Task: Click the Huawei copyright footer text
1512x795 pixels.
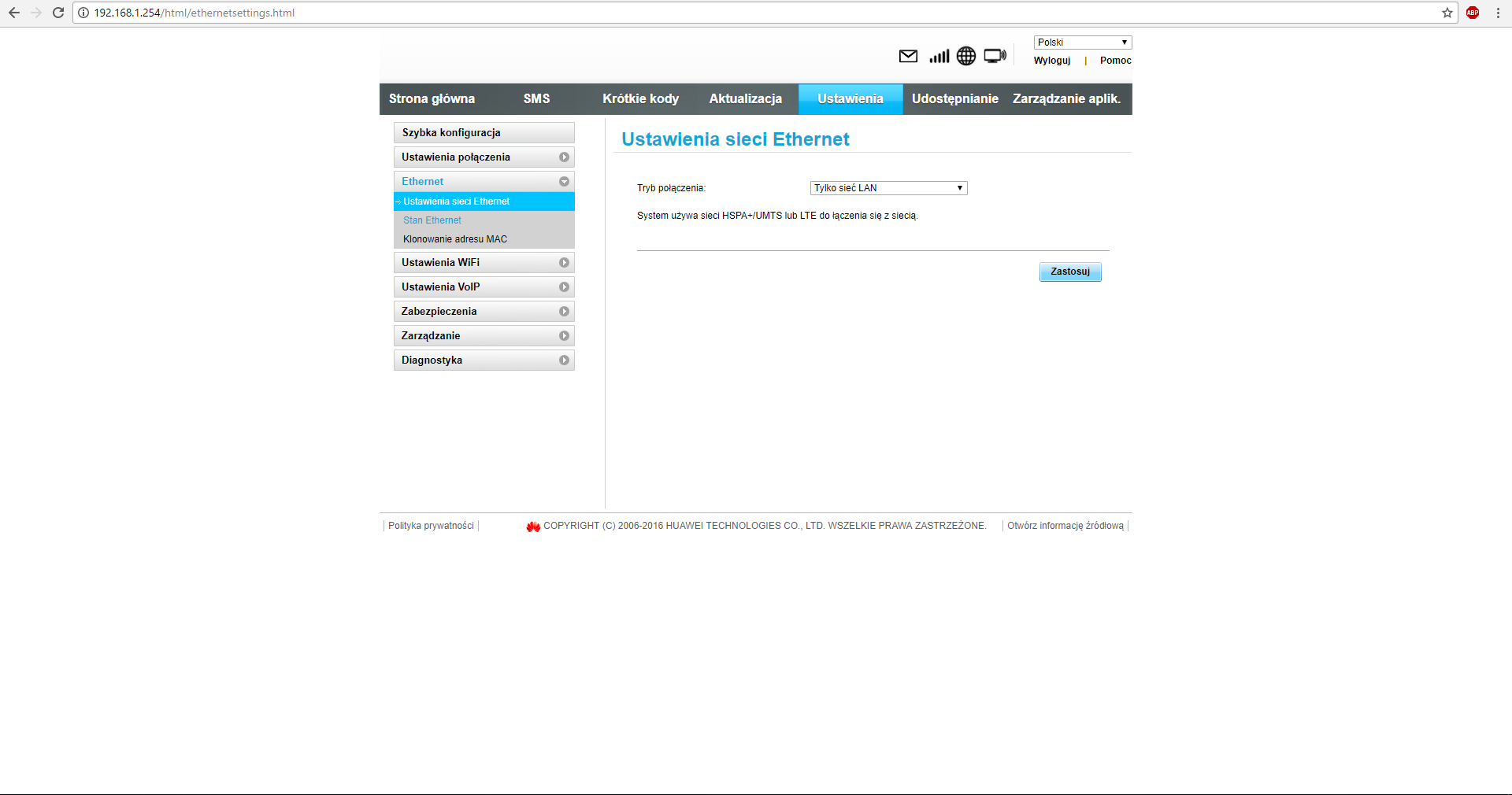Action: (765, 526)
